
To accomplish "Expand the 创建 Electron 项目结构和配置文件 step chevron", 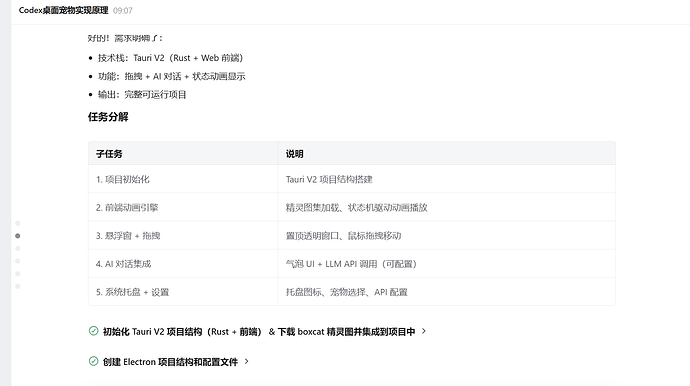I will tap(246, 361).
